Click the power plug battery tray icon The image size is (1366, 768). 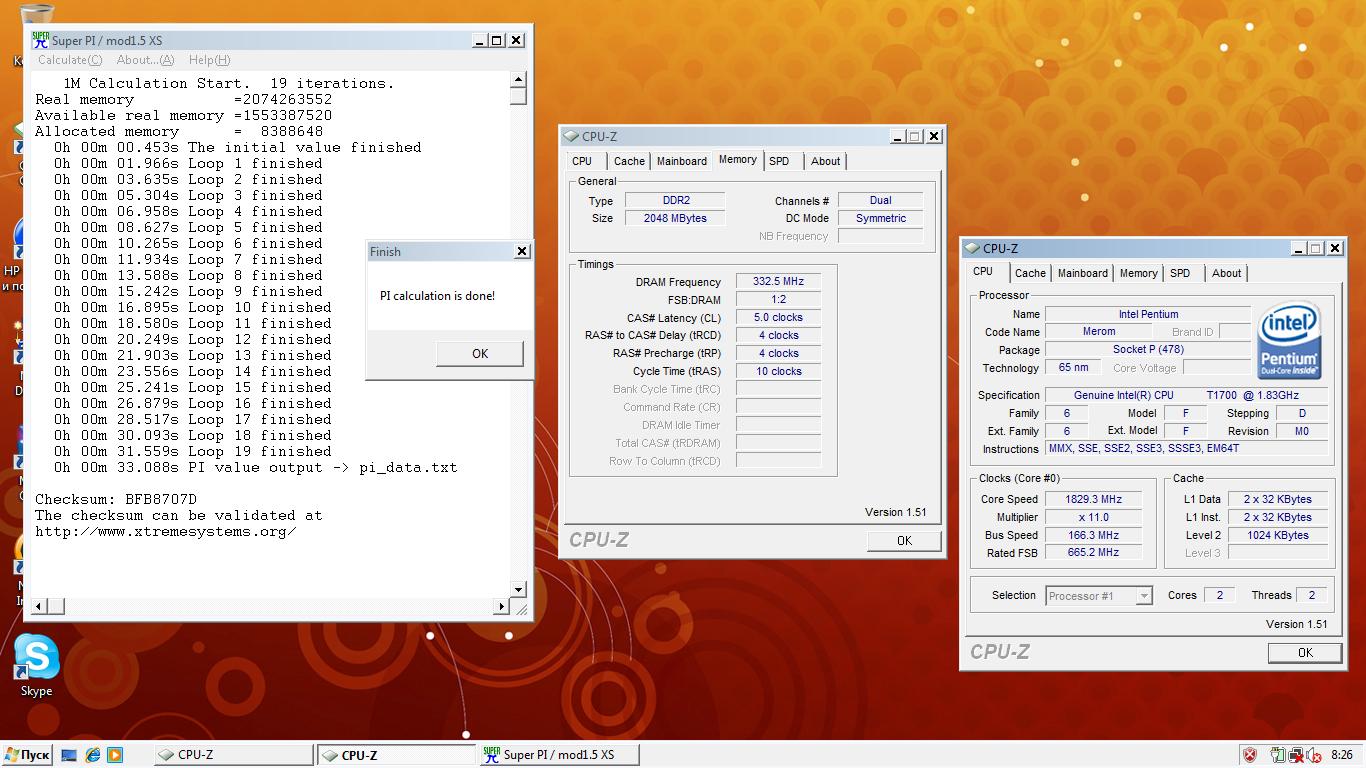click(1279, 755)
